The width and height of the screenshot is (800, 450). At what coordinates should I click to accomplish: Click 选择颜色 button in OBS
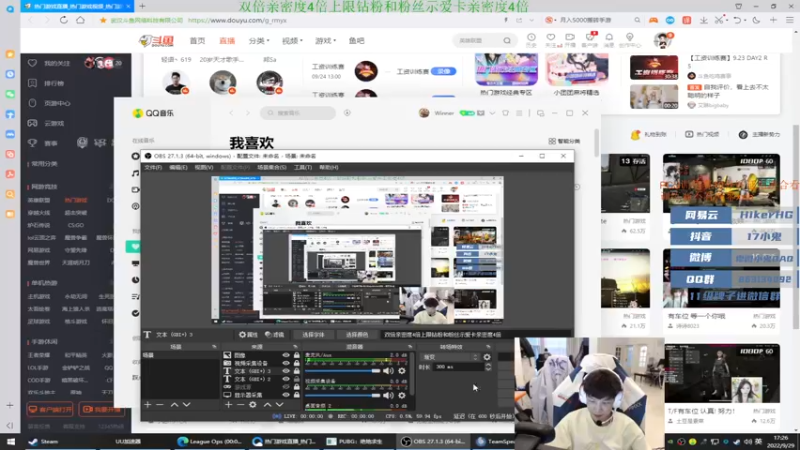357,335
